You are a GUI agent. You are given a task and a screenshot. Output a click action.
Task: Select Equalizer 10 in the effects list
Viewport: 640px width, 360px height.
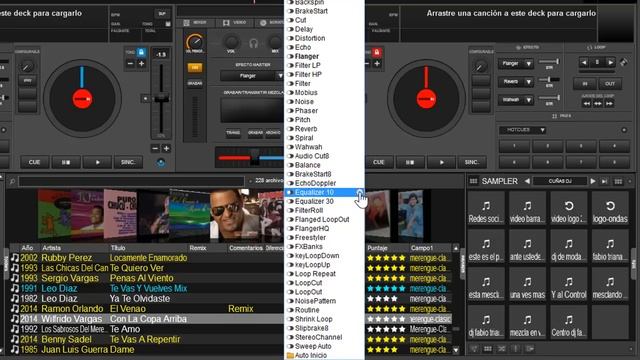324,192
